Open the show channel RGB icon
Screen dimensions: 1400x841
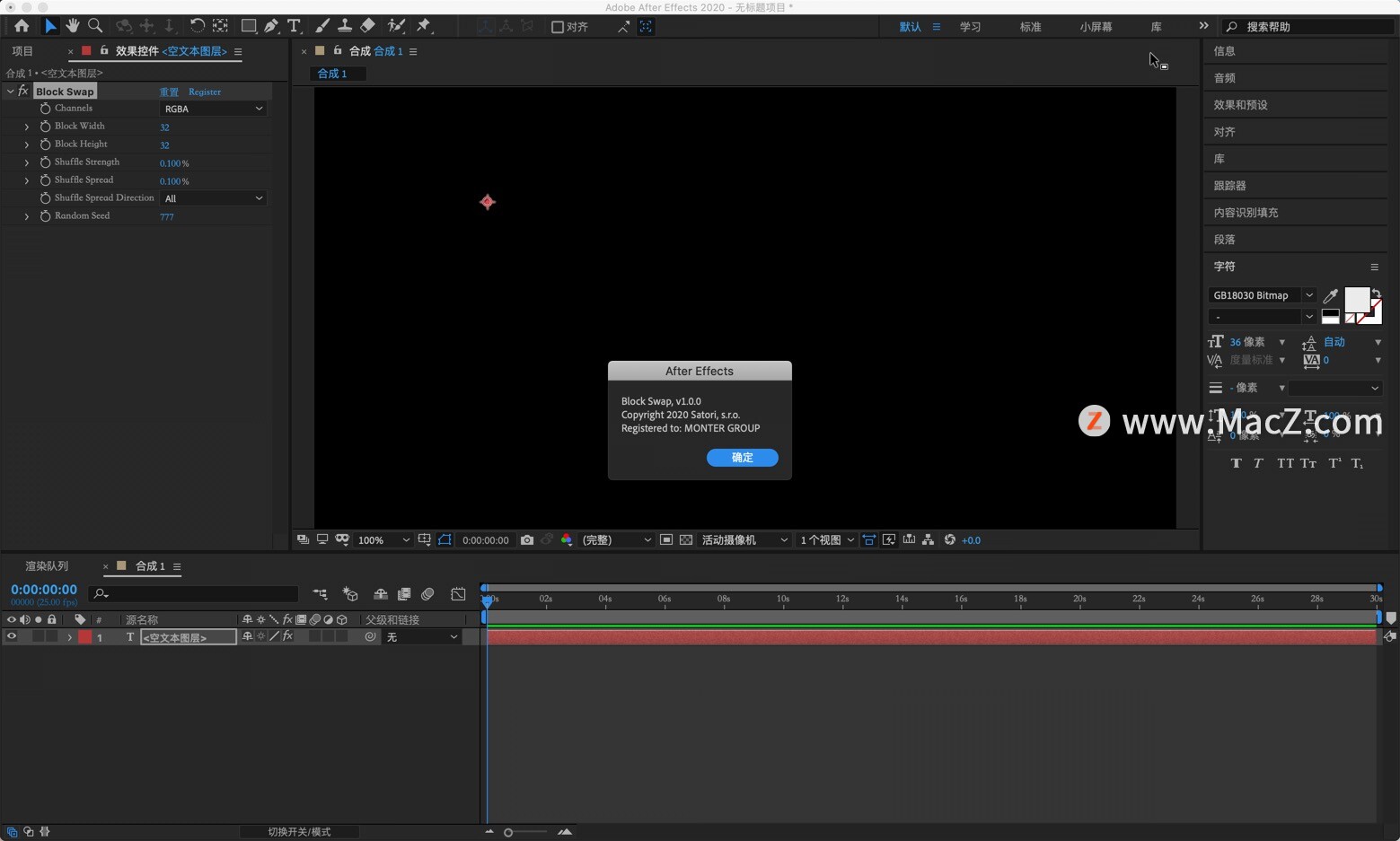click(567, 539)
